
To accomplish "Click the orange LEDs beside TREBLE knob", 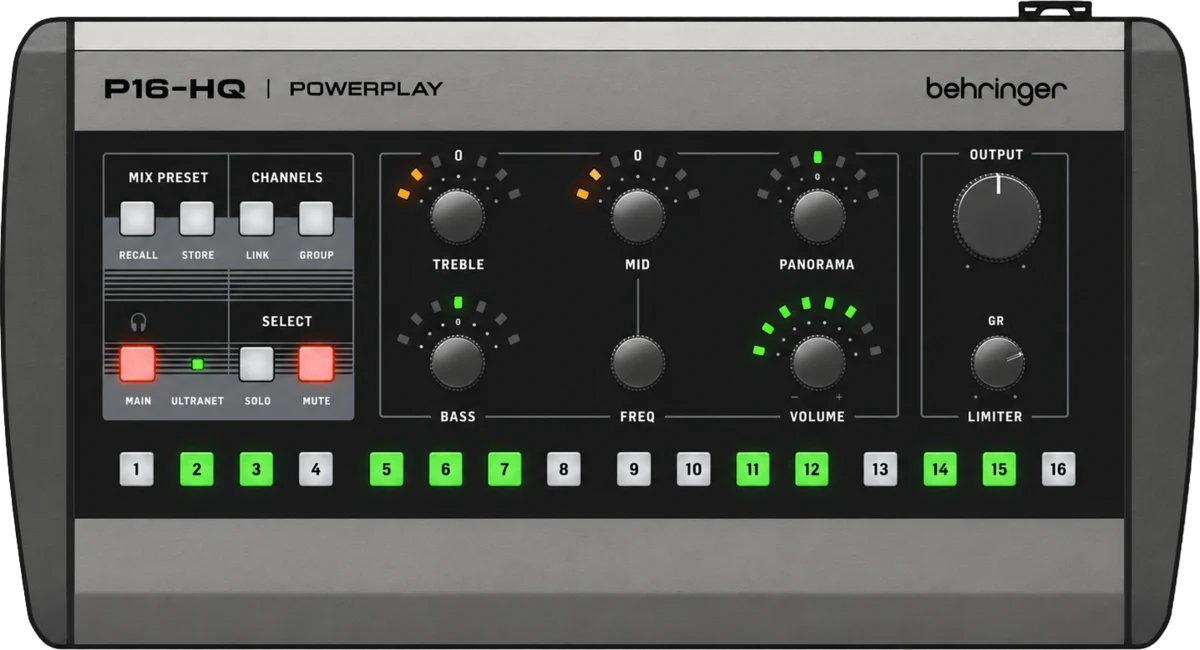I will (x=410, y=184).
